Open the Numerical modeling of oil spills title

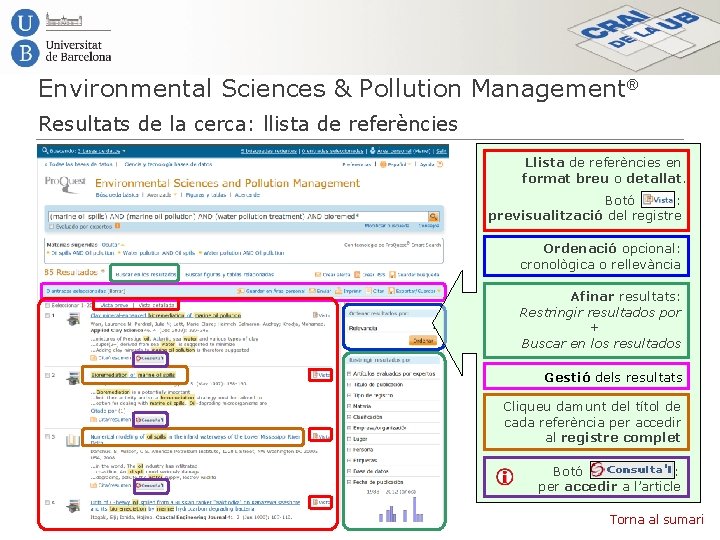(x=195, y=437)
